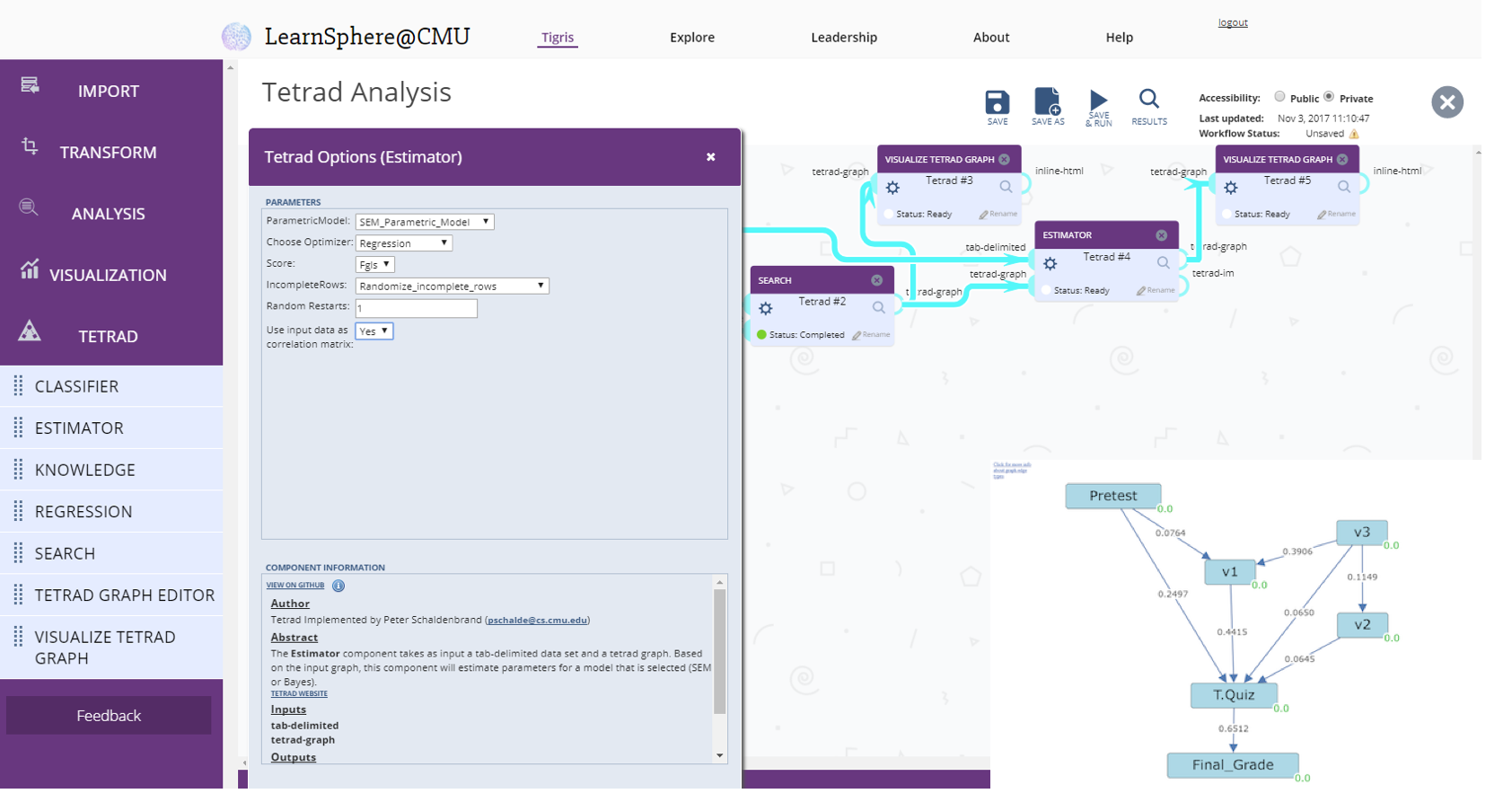This screenshot has width=1512, height=811.
Task: Open settings gear on Tetrad #4 Estimator node
Action: click(x=1050, y=264)
